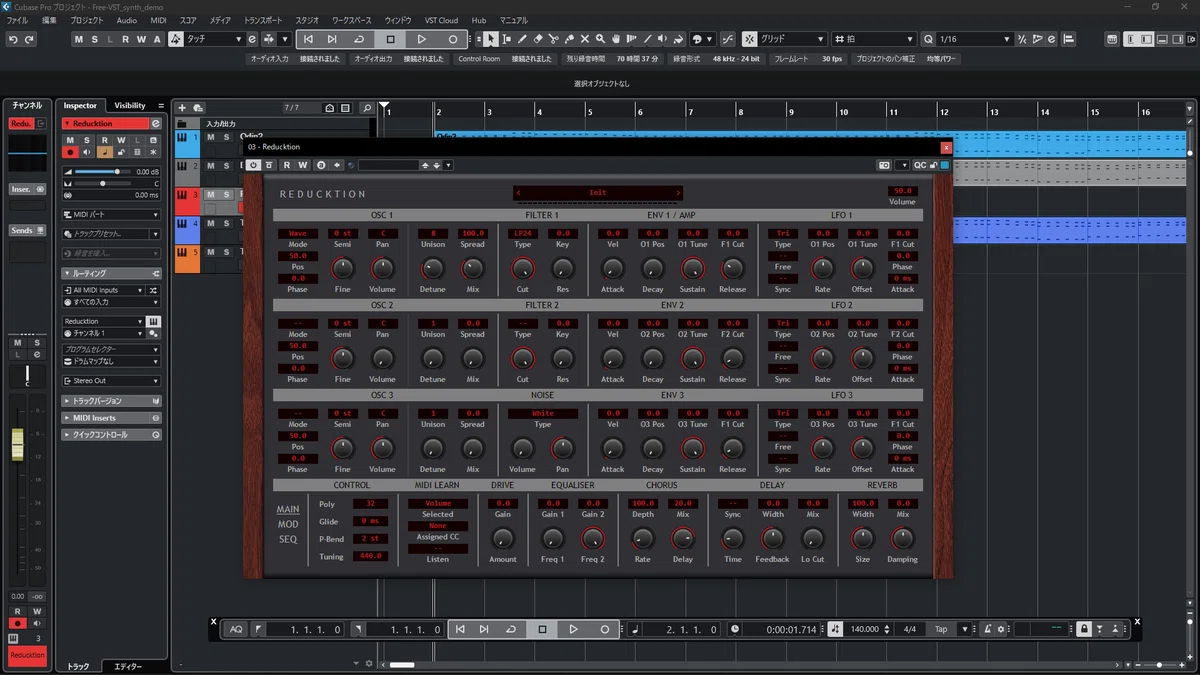
Task: Click MOD page link in Reducktion
Action: point(288,524)
